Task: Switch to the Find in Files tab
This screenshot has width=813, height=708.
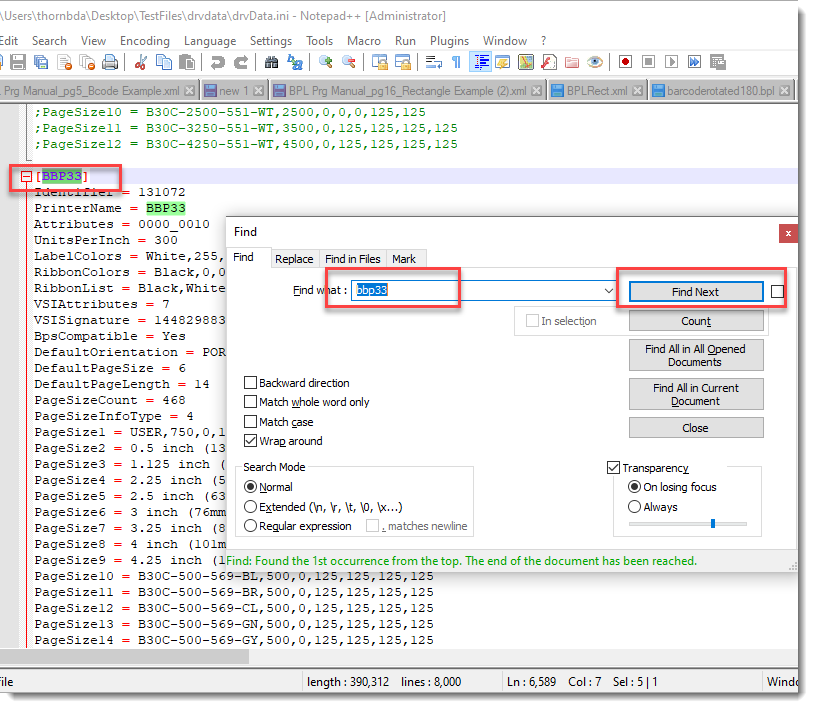Action: click(x=352, y=259)
